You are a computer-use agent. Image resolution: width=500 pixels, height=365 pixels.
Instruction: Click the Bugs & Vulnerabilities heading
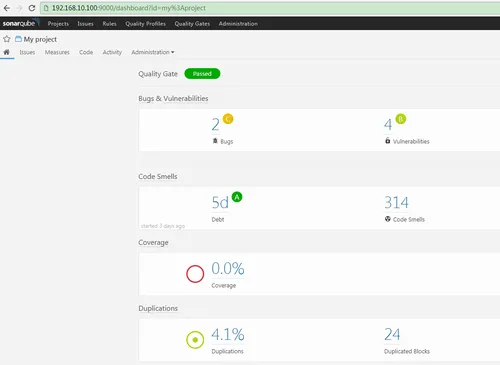173,99
